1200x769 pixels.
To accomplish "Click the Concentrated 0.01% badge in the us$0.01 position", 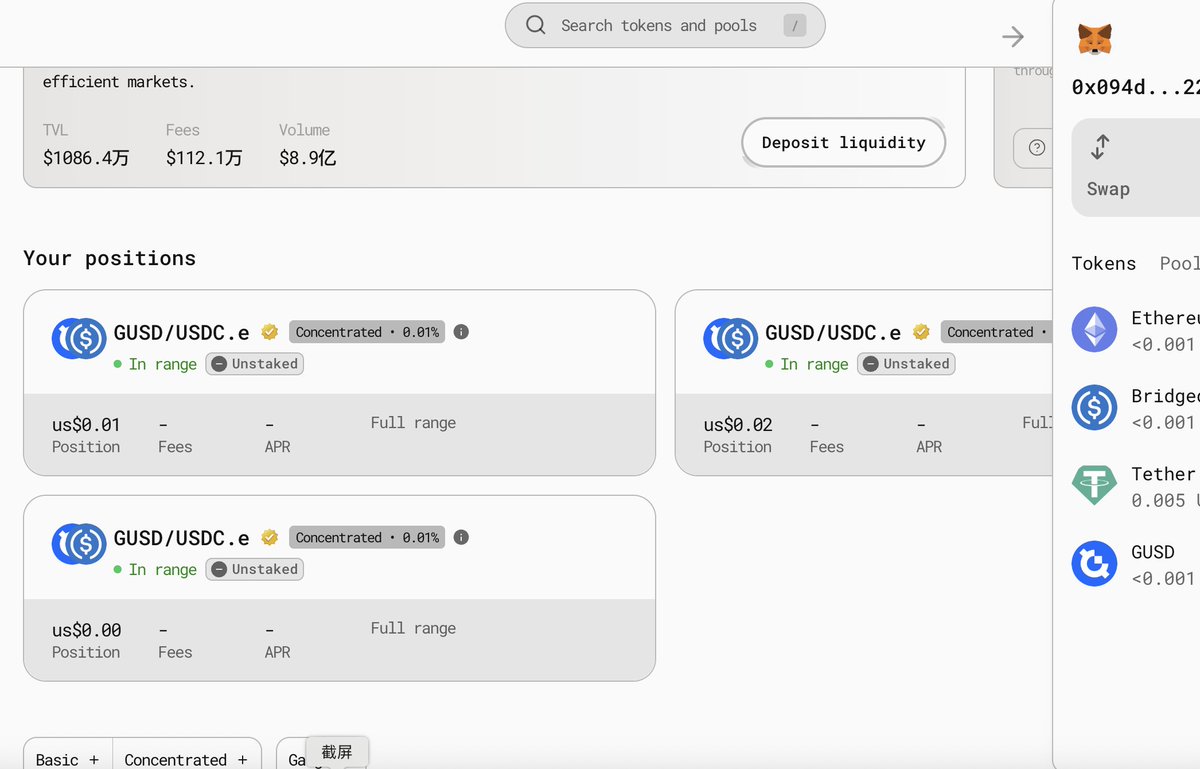I will (x=367, y=332).
